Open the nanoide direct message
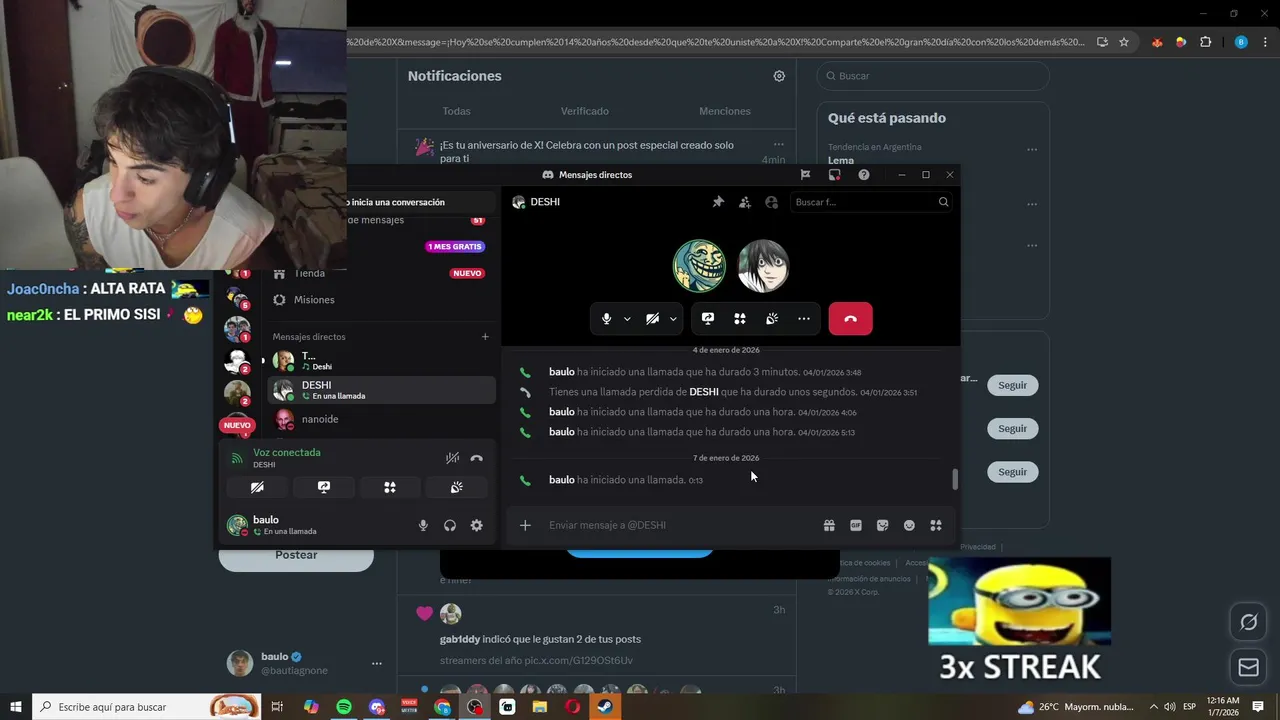This screenshot has width=1280, height=720. coord(383,419)
